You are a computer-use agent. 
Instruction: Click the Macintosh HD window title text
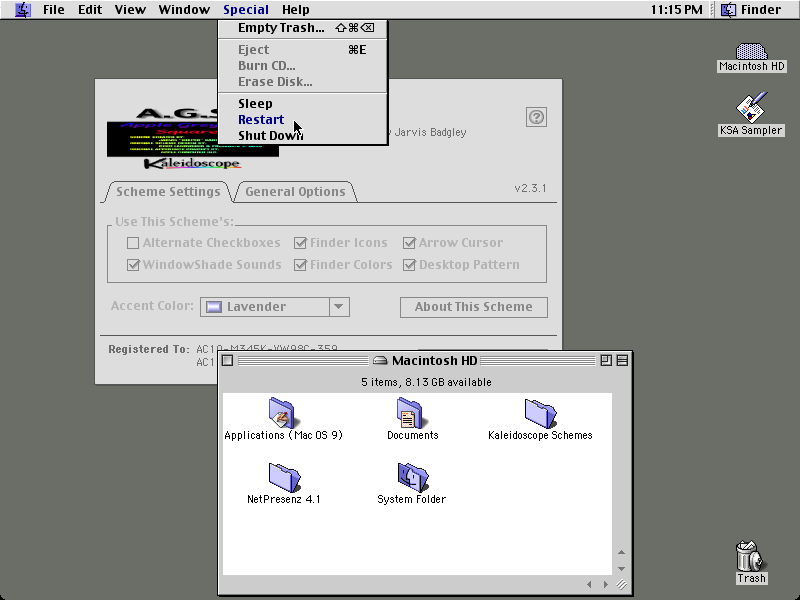tap(434, 361)
